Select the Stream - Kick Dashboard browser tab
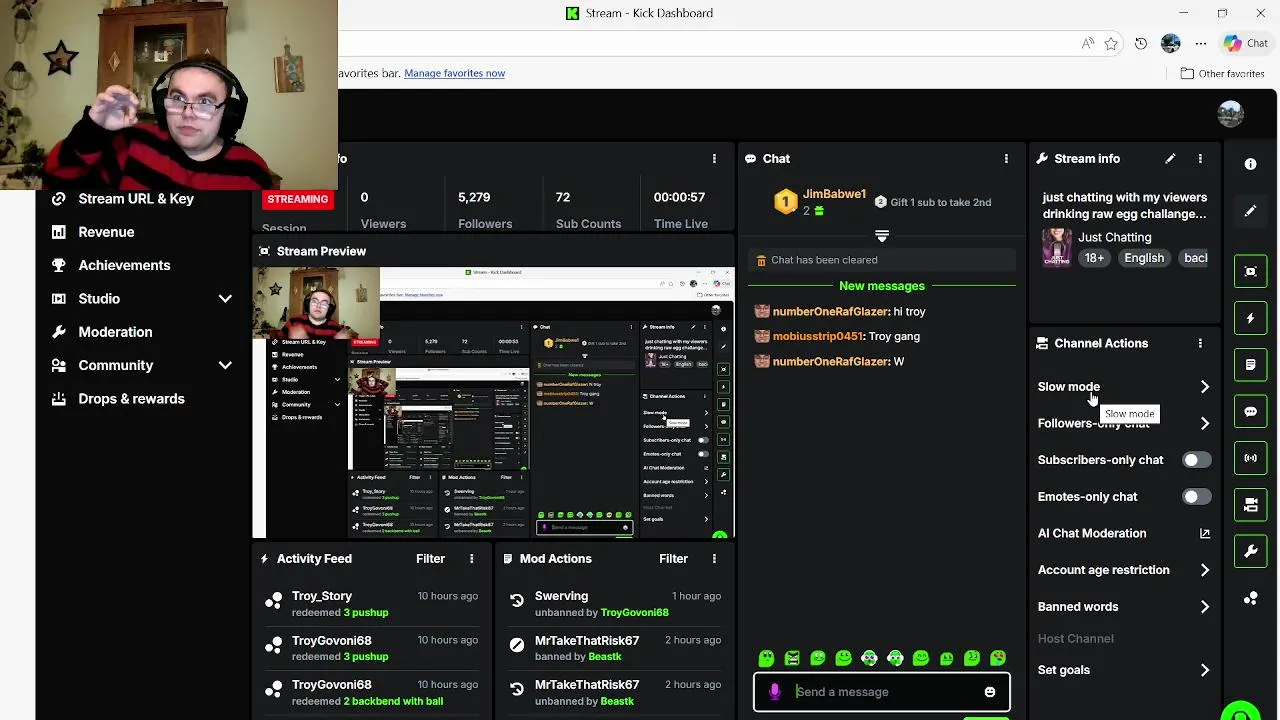The height and width of the screenshot is (720, 1280). point(640,13)
